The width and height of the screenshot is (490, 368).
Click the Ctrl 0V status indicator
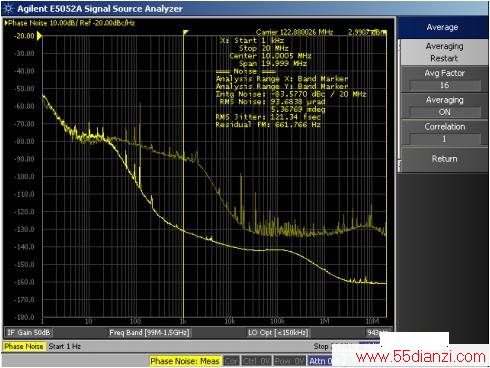pos(255,361)
